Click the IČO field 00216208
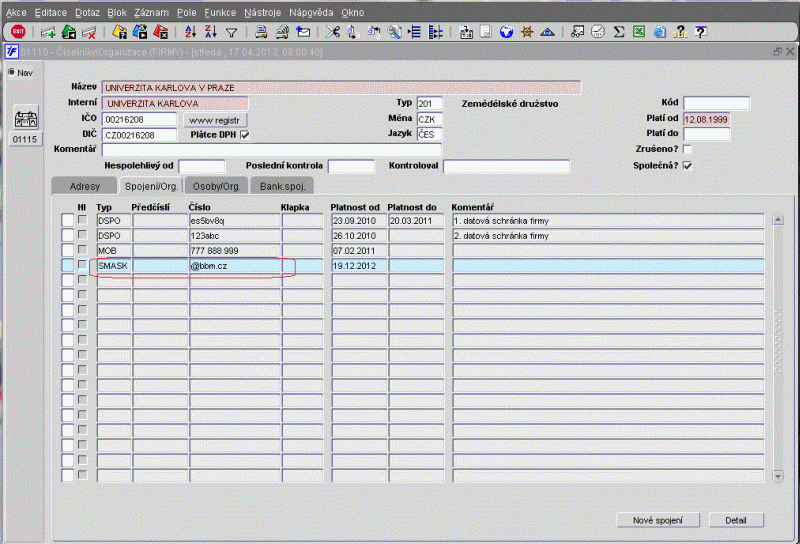 (139, 119)
